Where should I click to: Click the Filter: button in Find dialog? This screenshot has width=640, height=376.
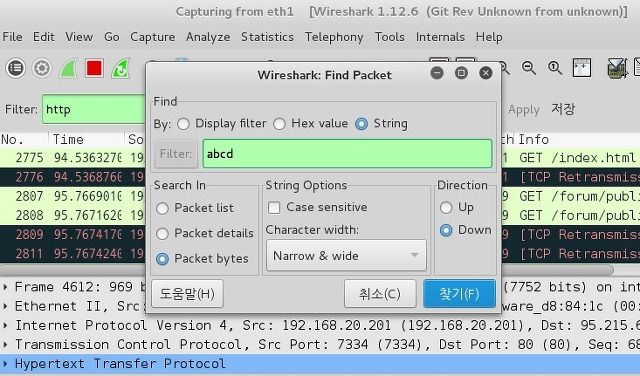[x=176, y=154]
